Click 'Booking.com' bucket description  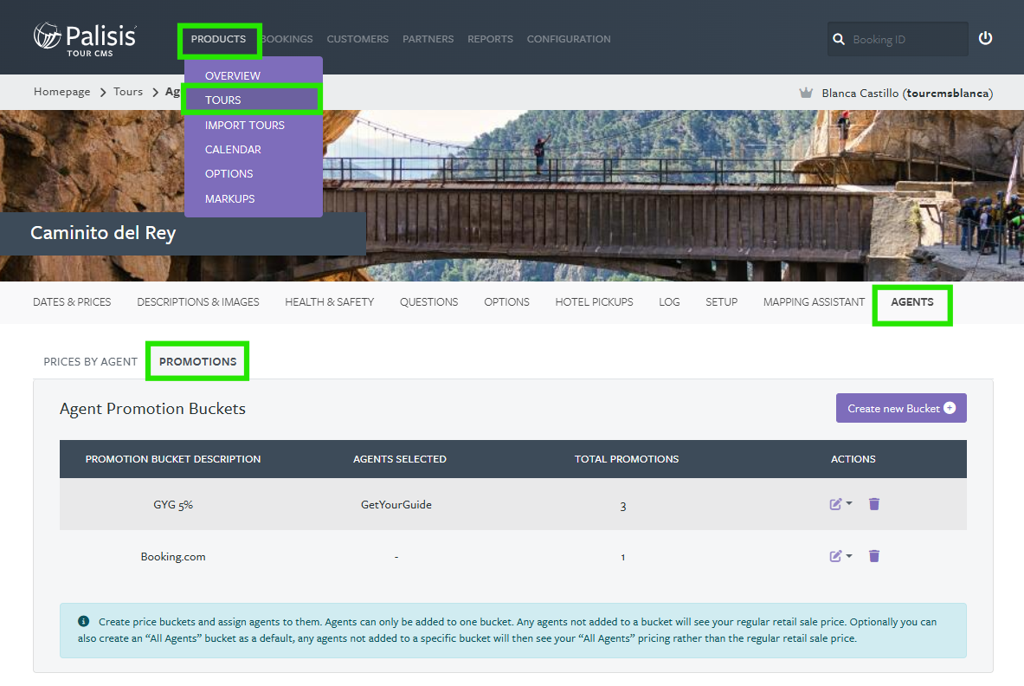pyautogui.click(x=173, y=557)
